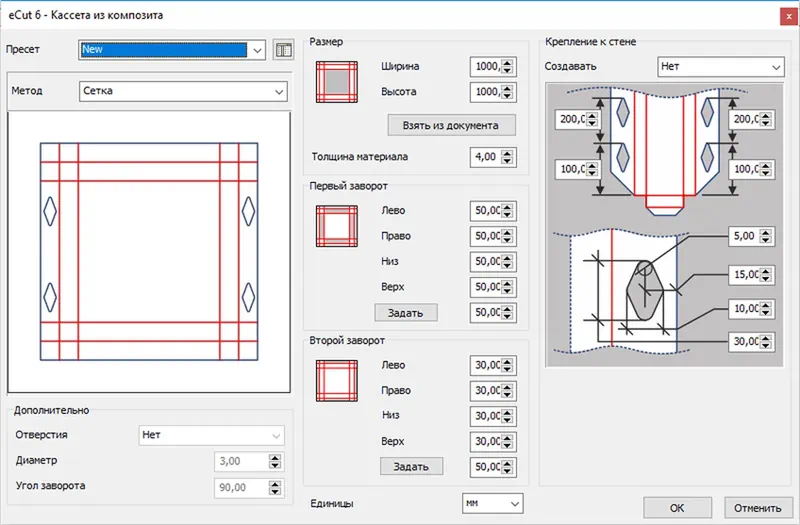Click the Размер cassette size icon
Screen dimensions: 800x525
tap(335, 79)
